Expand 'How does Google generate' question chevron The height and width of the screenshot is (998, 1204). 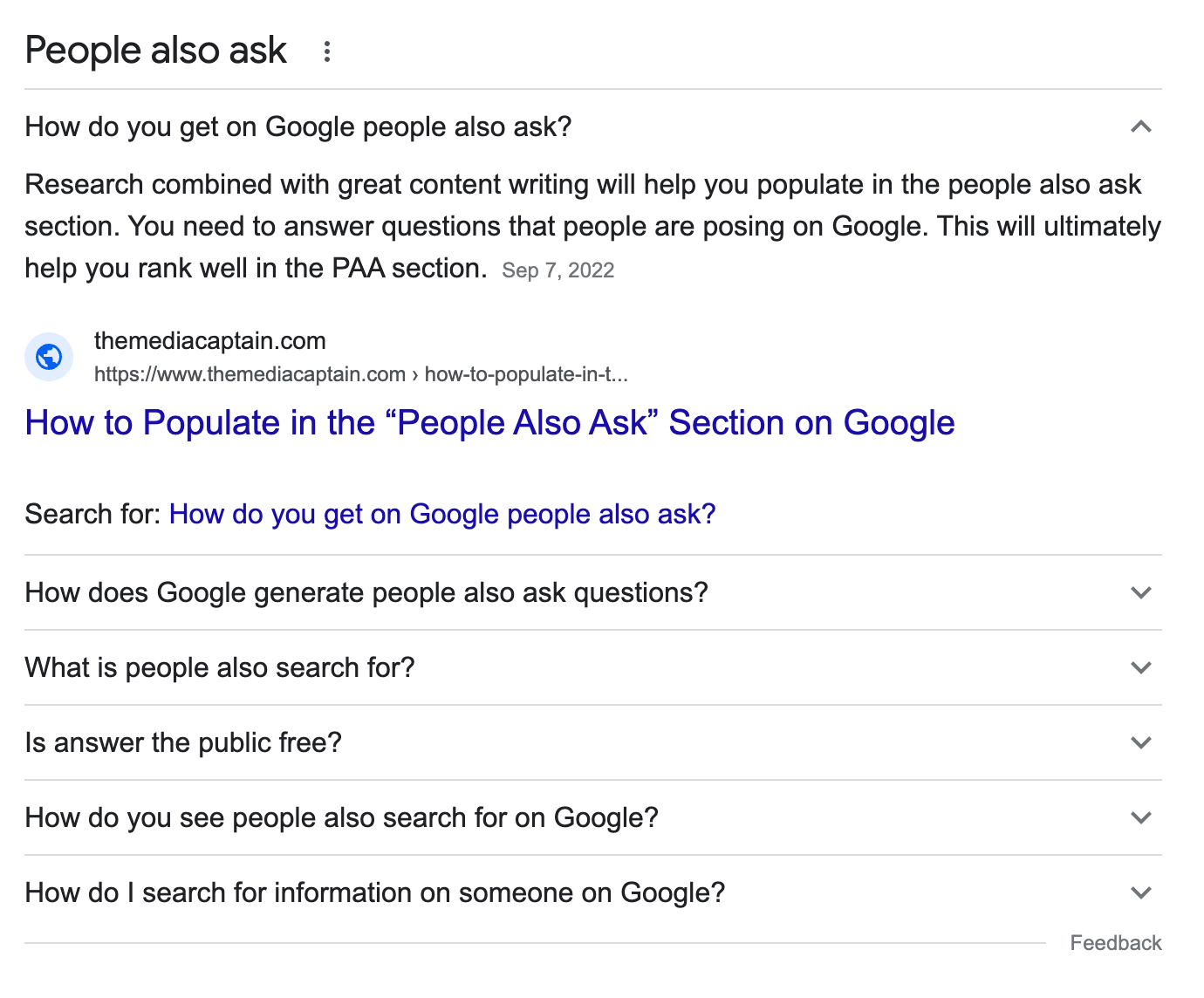click(x=1140, y=593)
